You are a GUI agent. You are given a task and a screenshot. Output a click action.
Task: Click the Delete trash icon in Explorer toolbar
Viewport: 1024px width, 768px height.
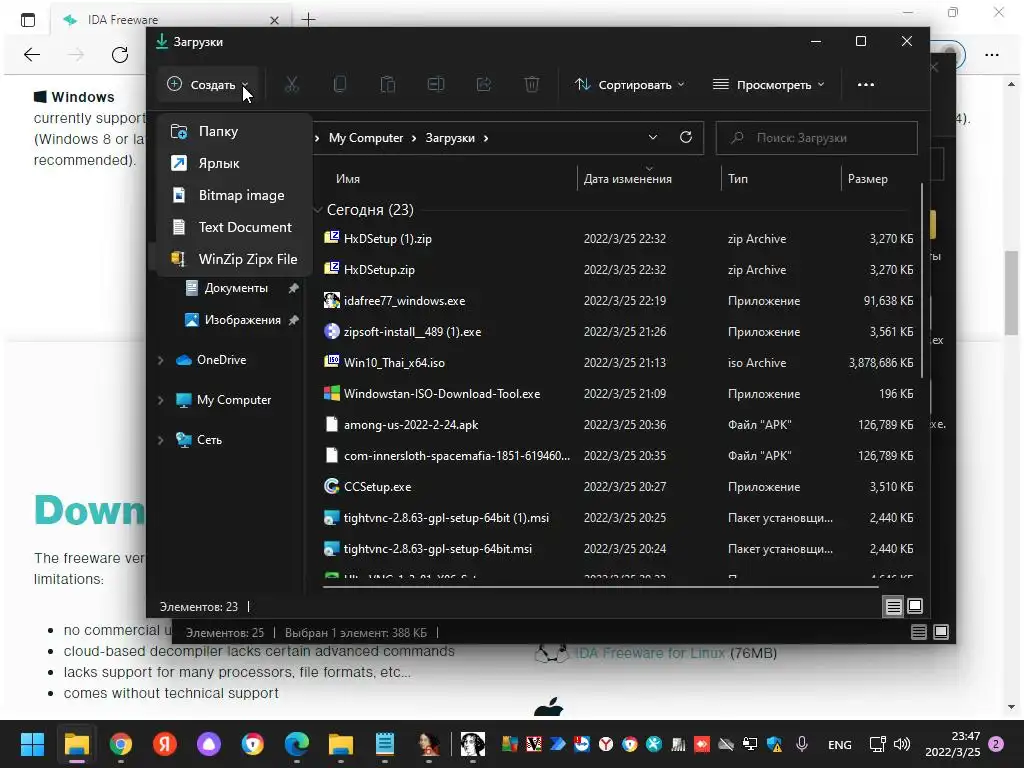point(532,84)
